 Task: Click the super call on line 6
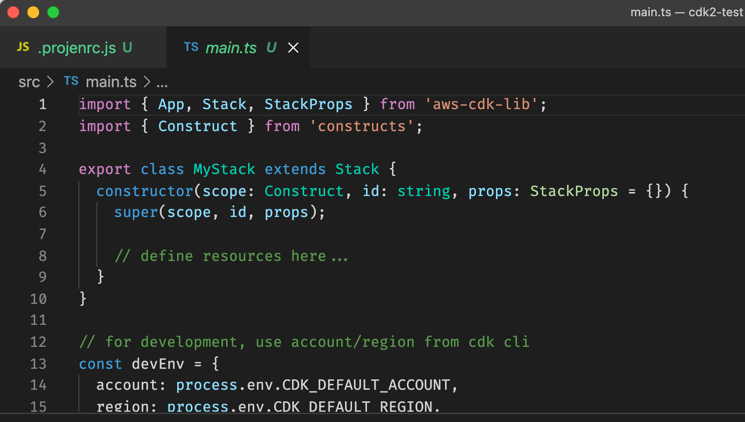(x=136, y=213)
